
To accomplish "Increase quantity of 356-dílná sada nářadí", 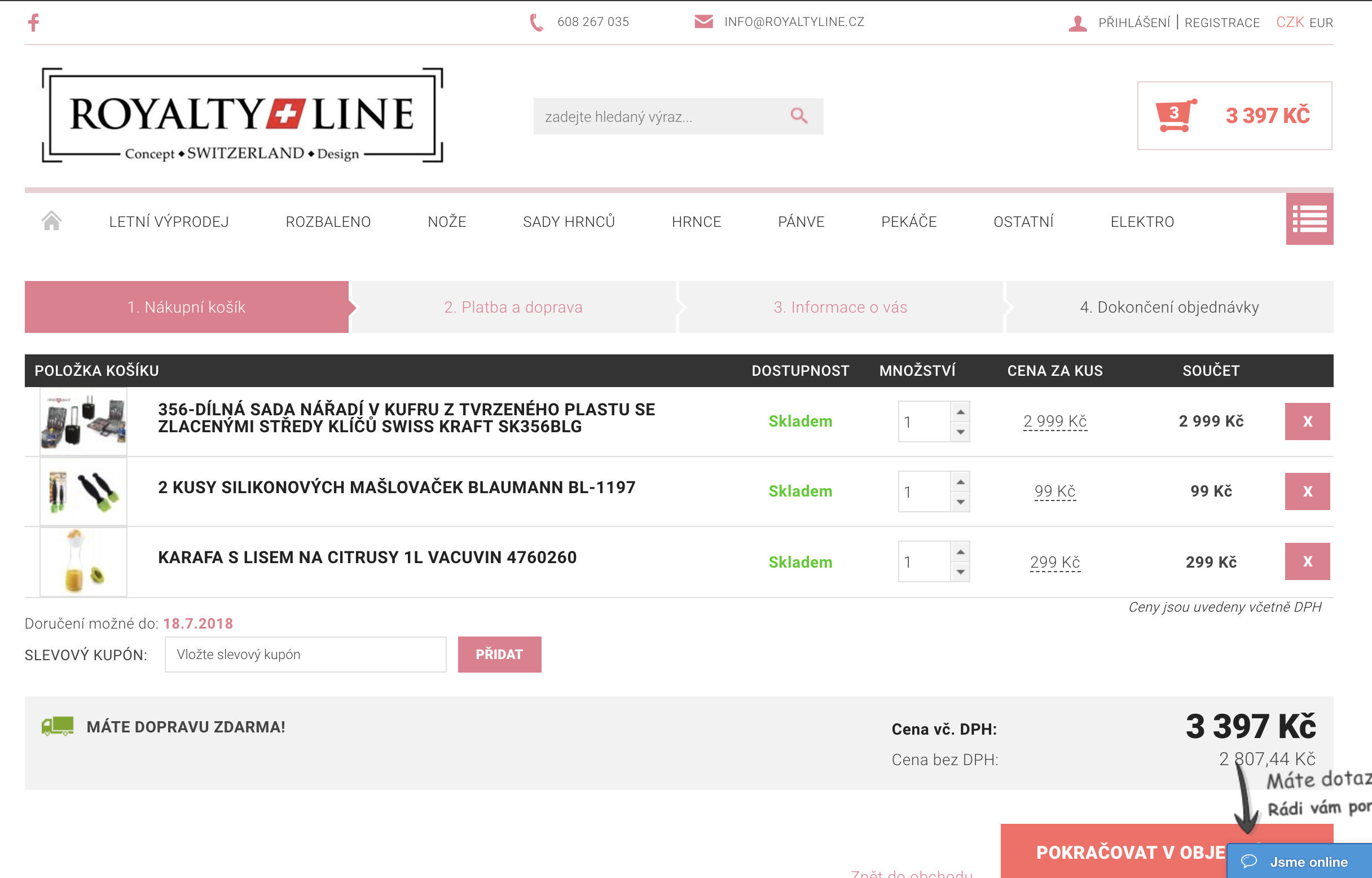I will coord(960,412).
